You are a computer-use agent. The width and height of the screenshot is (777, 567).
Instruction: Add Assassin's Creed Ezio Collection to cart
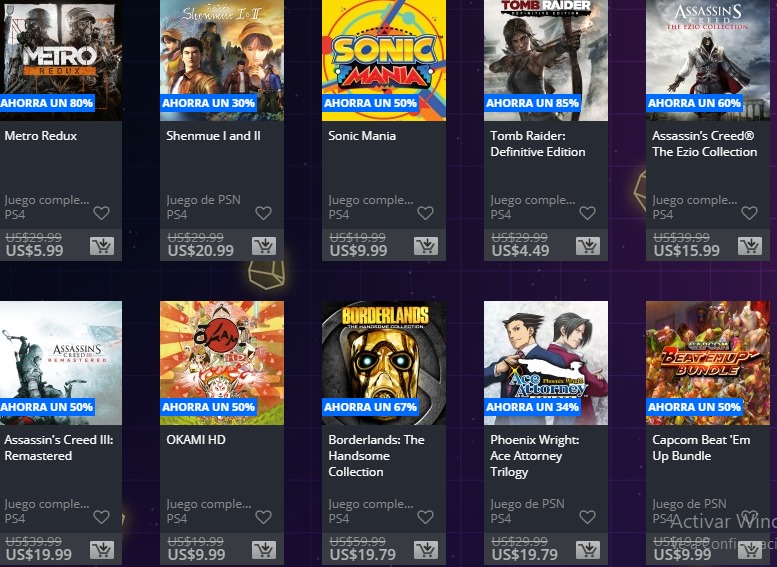point(750,246)
